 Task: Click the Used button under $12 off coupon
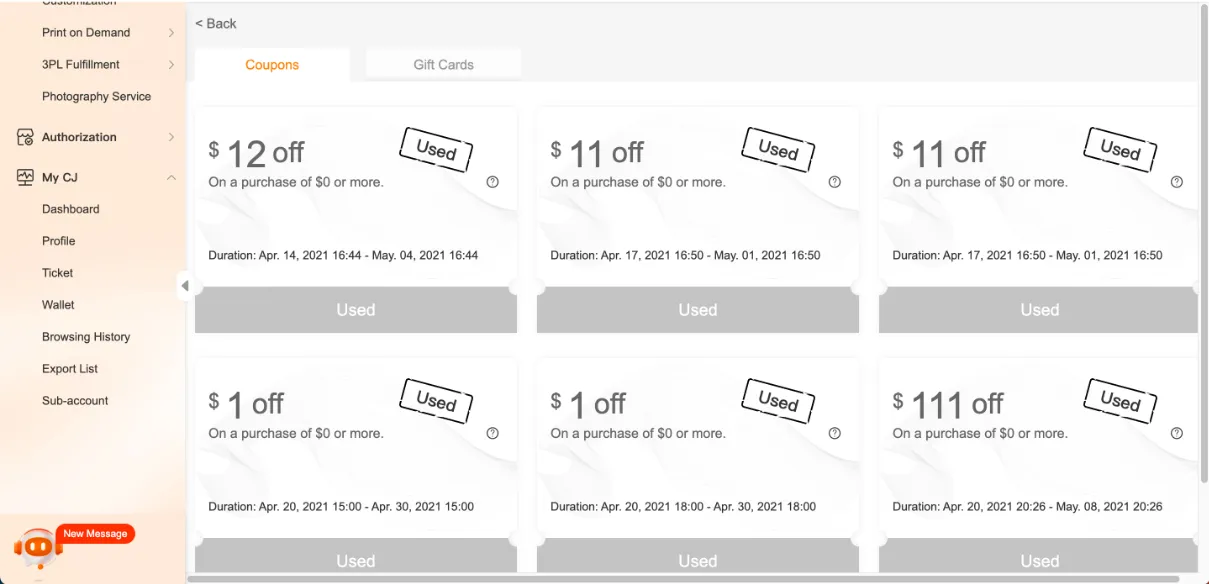355,310
